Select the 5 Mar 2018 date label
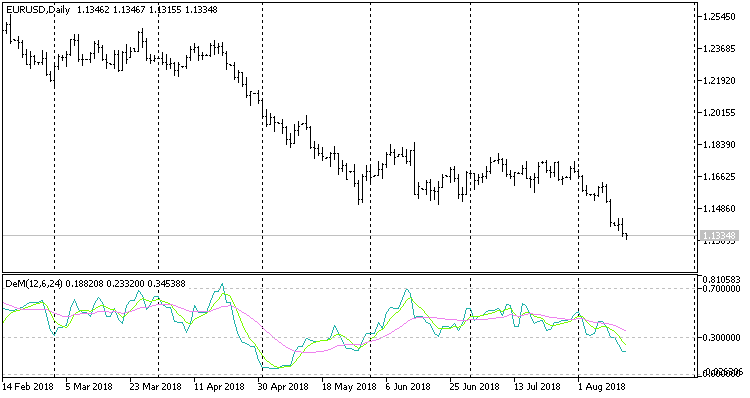750x398 pixels. pos(89,387)
